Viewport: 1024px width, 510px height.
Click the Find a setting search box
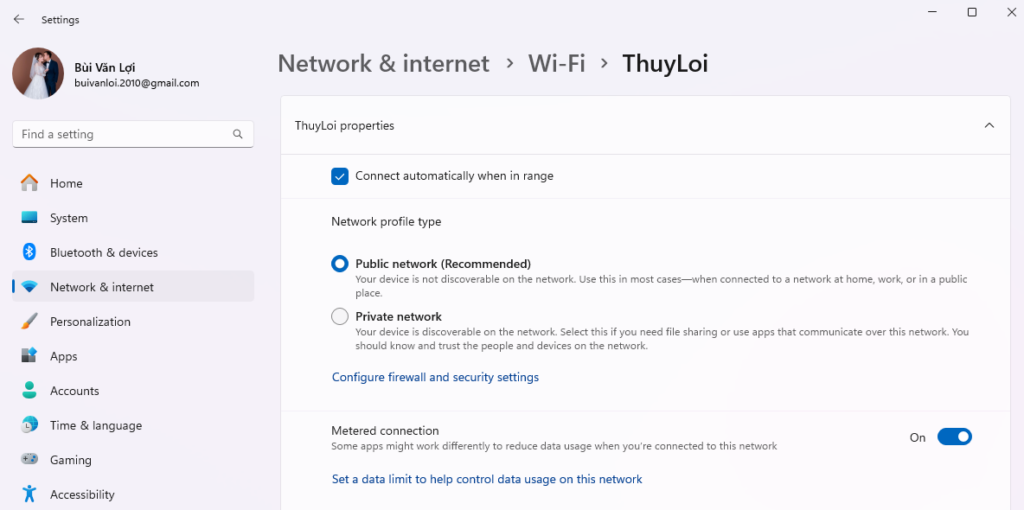[120, 134]
